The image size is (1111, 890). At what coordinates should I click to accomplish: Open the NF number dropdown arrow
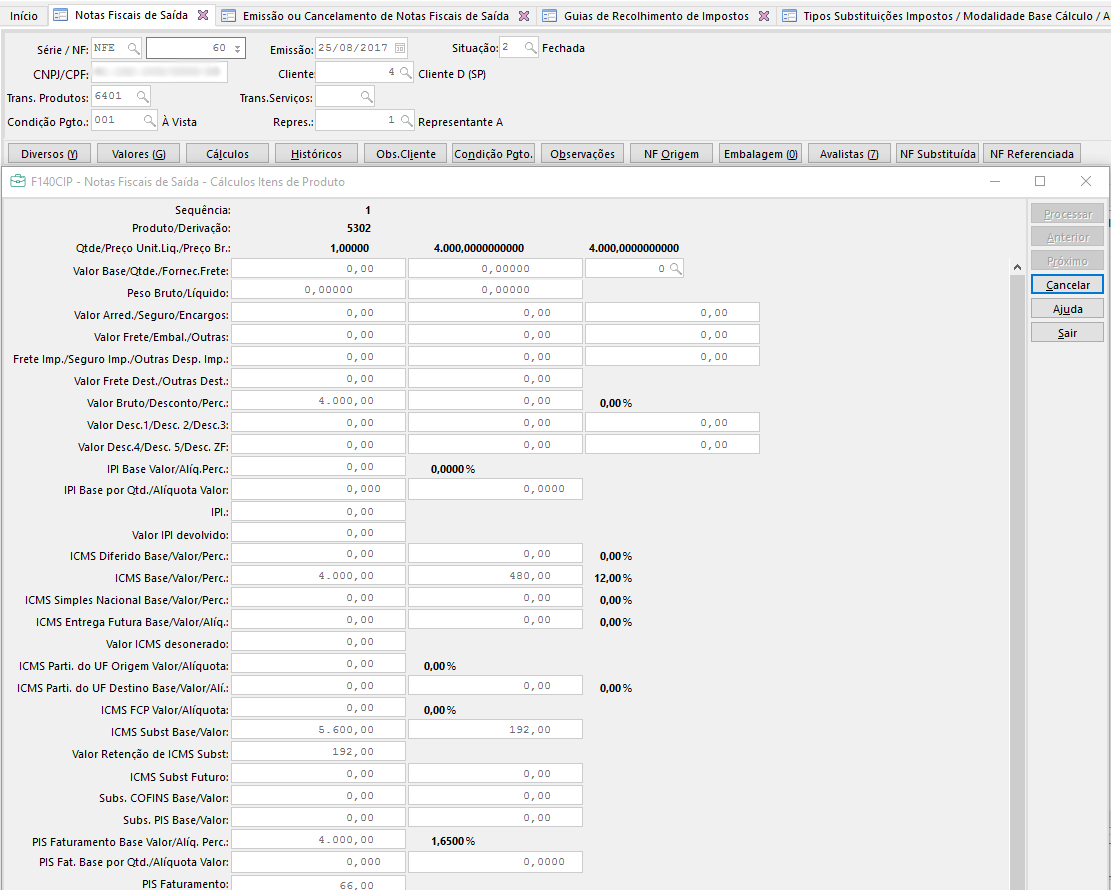coord(237,48)
